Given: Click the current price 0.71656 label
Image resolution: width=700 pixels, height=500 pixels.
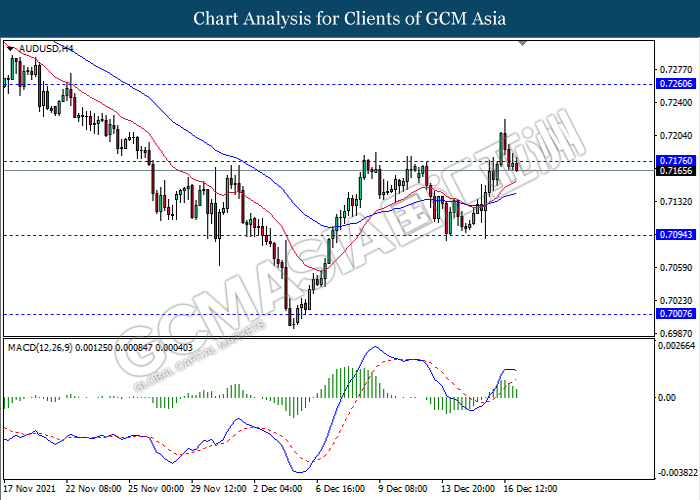Looking at the screenshot, I should (x=676, y=171).
